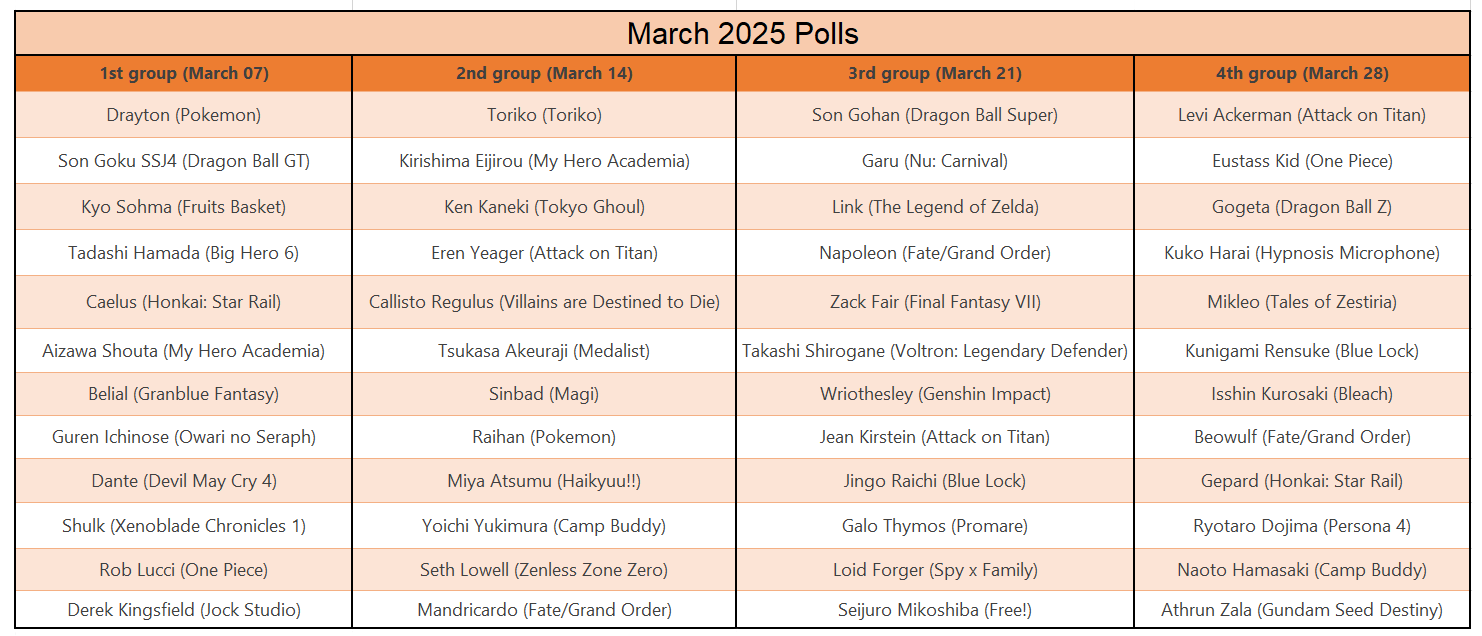This screenshot has height=636, width=1482.
Task: Select Takashi Shirogane (Voltron: Legendary Defender) cell
Action: (935, 351)
